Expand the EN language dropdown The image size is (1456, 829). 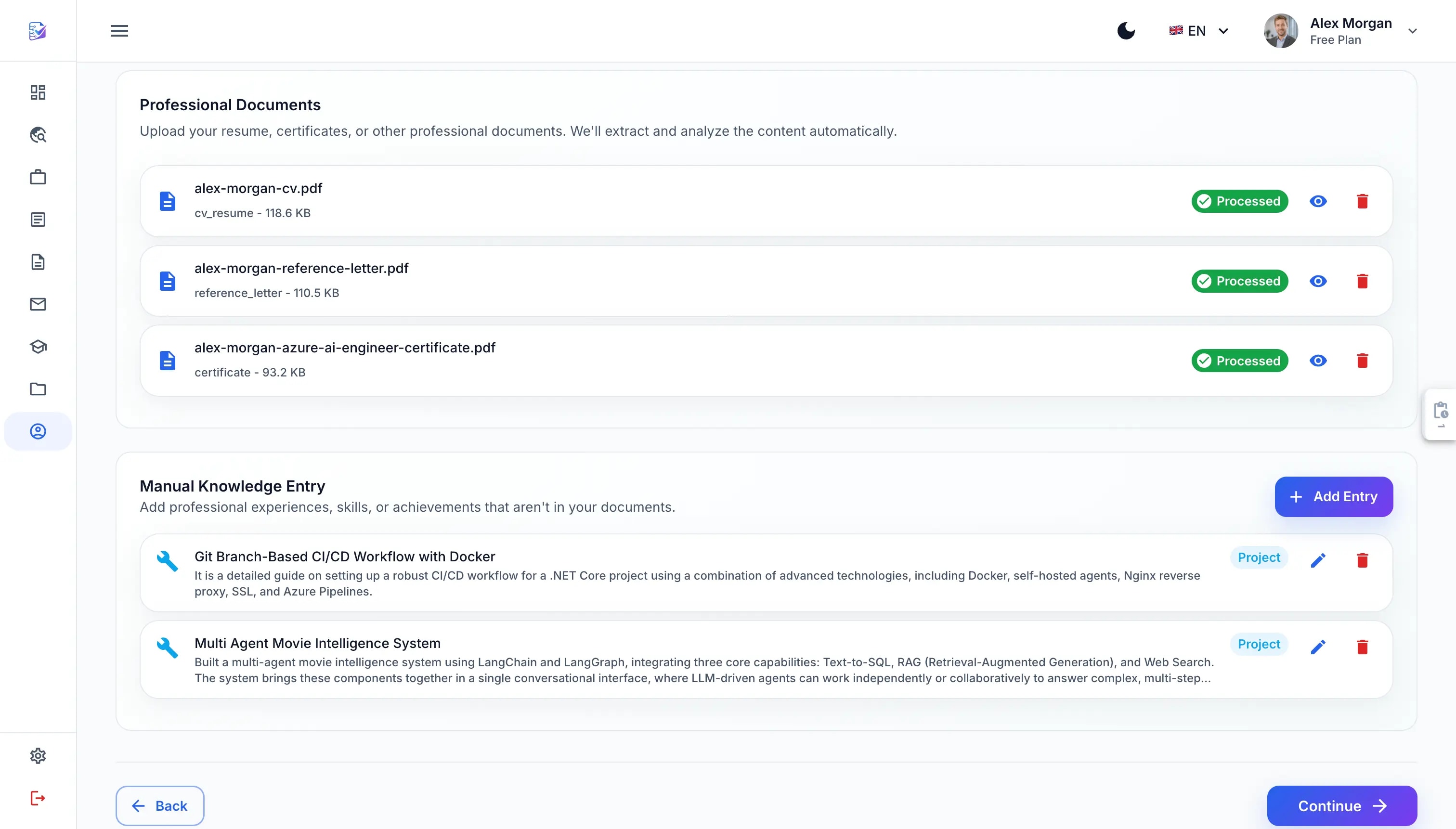(1198, 31)
